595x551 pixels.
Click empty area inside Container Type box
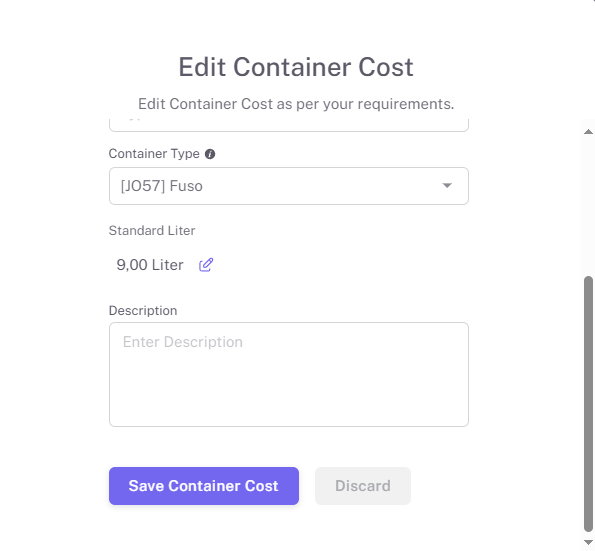coord(323,186)
